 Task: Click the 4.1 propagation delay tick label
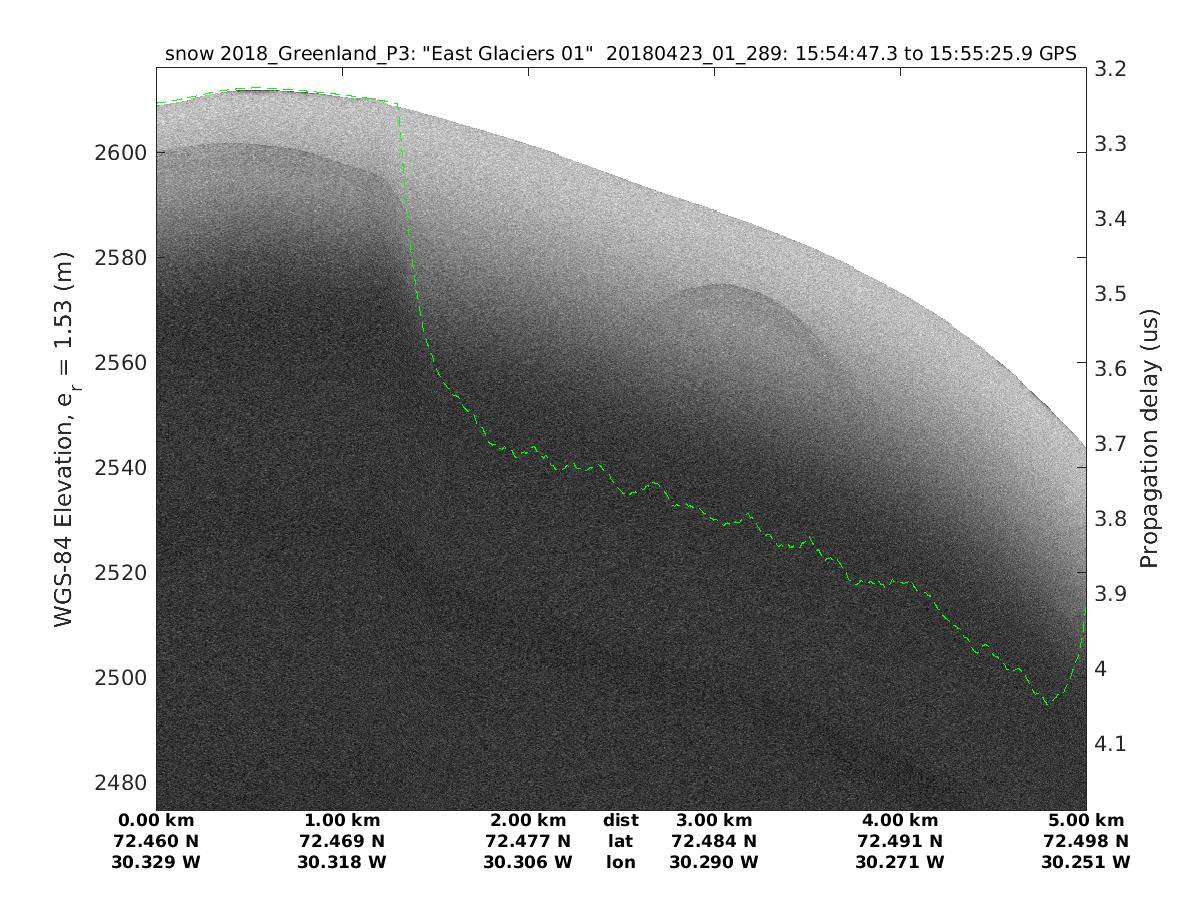coord(1113,744)
